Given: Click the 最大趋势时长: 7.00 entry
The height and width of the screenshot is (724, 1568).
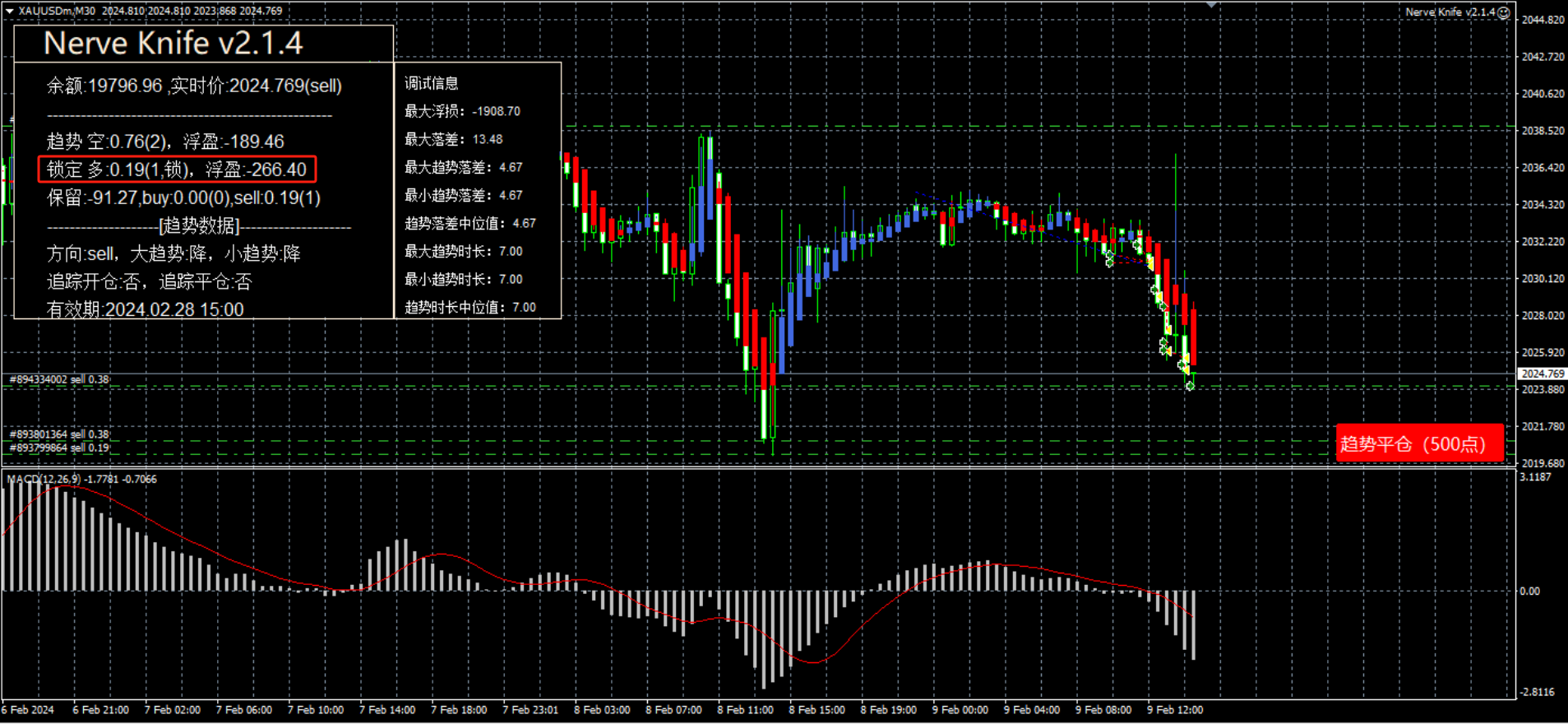Looking at the screenshot, I should tap(463, 251).
